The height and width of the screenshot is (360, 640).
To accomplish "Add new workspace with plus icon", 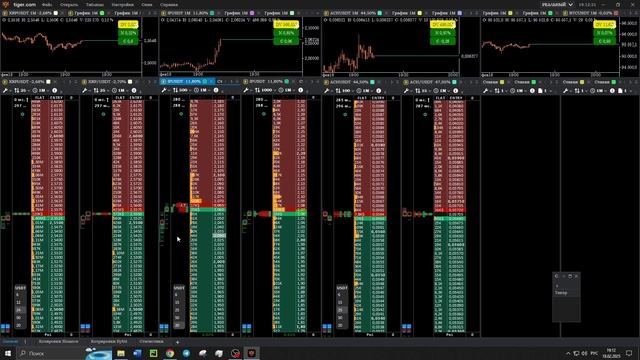I will (x=177, y=342).
